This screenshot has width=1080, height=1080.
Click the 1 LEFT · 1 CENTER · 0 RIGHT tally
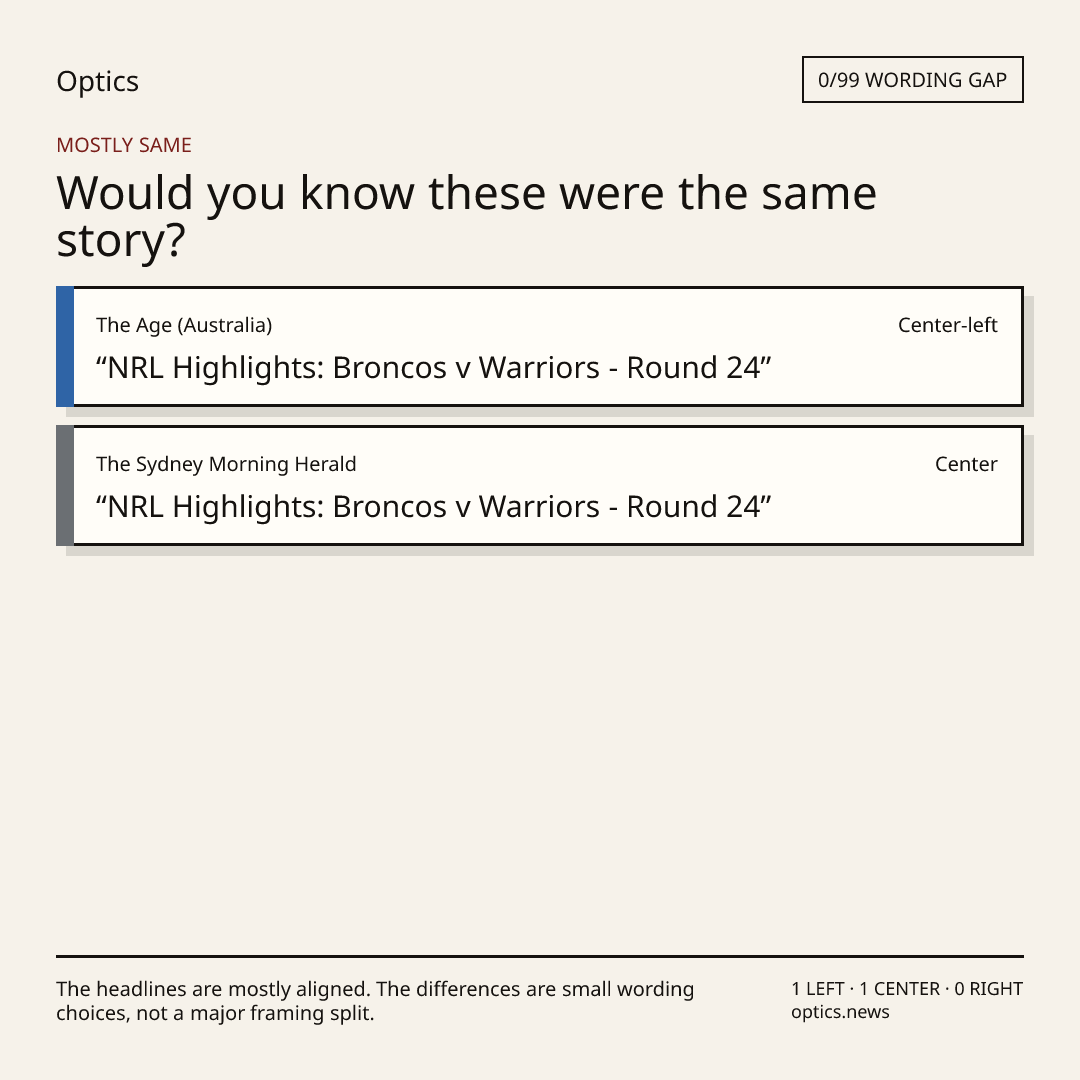(x=907, y=989)
